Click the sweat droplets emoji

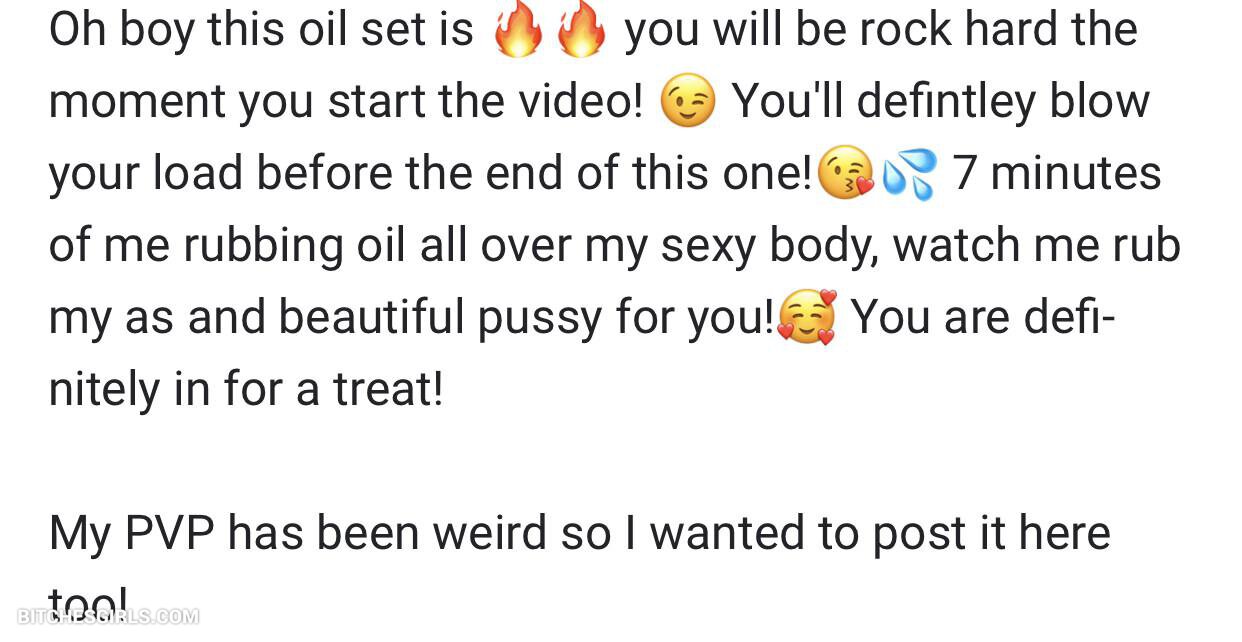(x=909, y=174)
